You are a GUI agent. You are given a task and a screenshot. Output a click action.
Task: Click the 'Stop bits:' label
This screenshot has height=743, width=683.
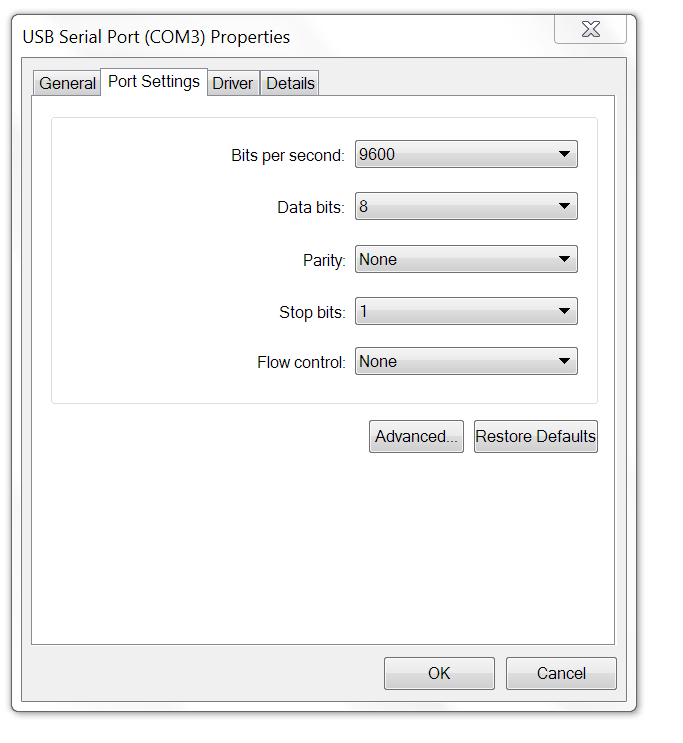coord(312,313)
